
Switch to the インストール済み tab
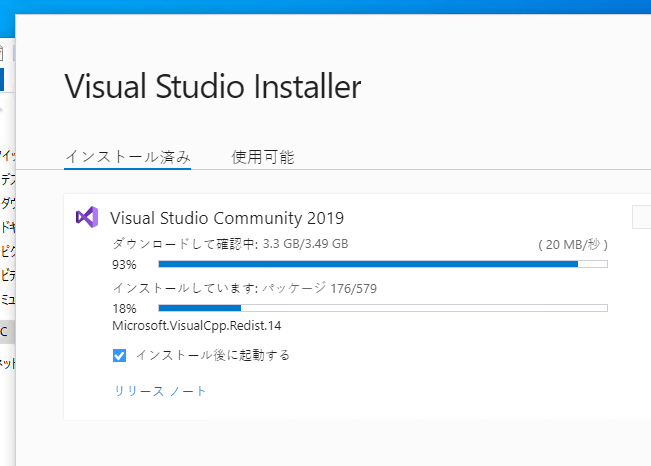coord(127,157)
